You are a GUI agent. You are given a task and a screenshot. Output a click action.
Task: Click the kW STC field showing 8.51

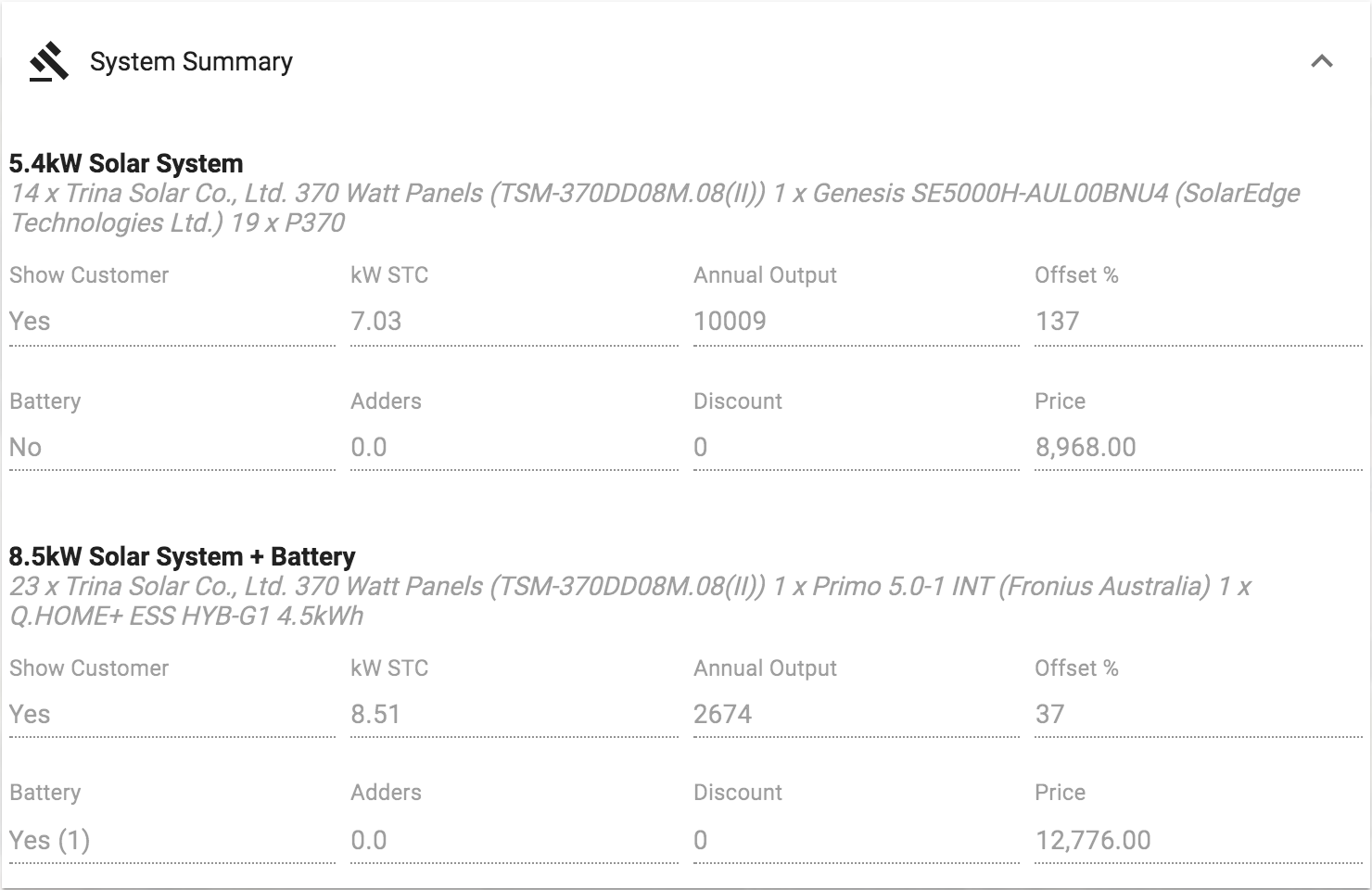tap(514, 714)
